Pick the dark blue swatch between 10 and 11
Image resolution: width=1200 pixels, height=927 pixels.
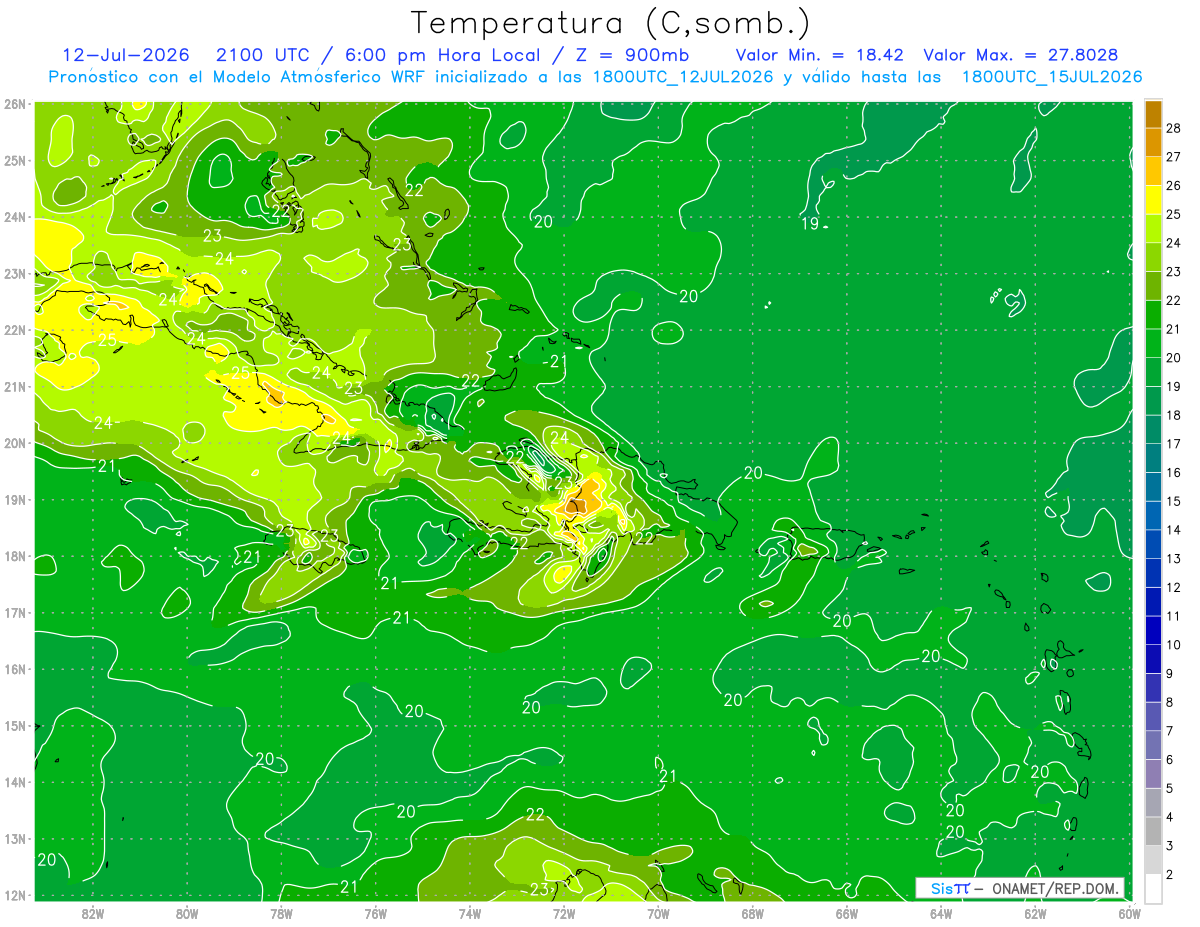click(x=1153, y=630)
